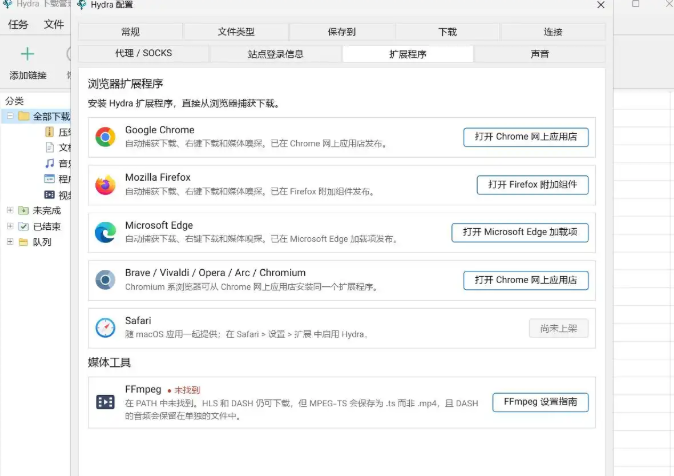Collapse the 全部下载 tree node

(x=10, y=116)
